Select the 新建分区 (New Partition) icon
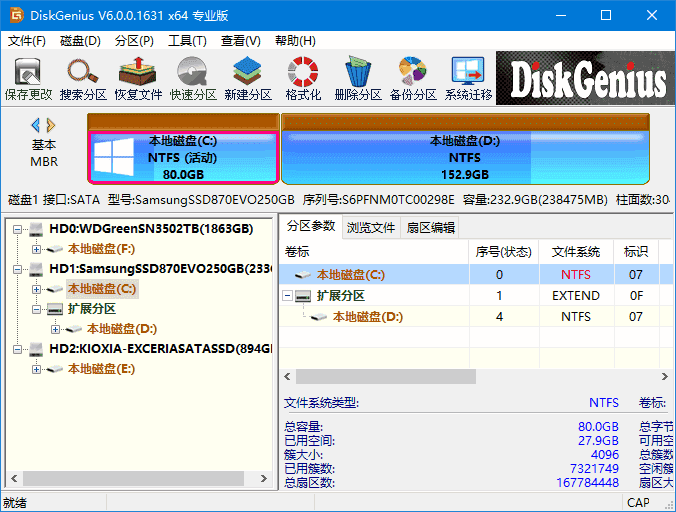 (x=247, y=78)
